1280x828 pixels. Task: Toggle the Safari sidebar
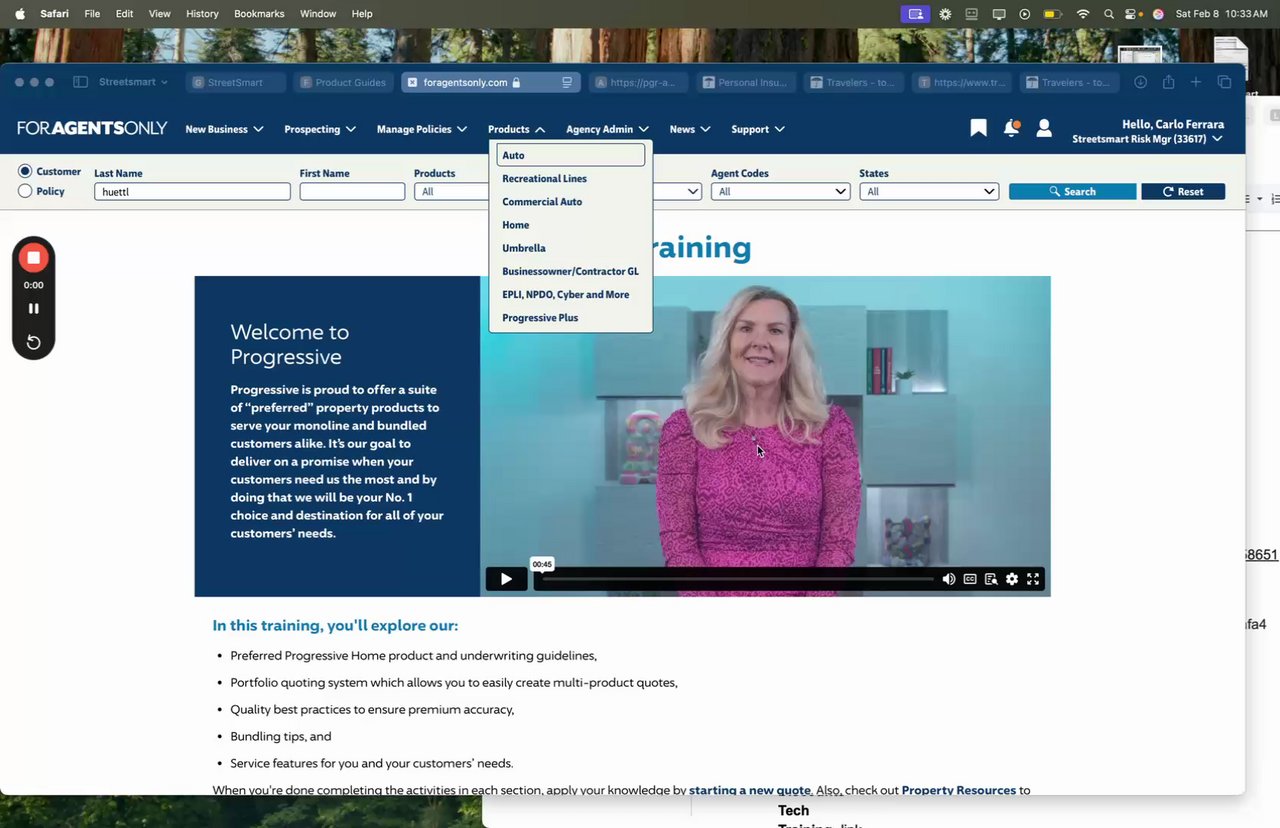(x=81, y=82)
